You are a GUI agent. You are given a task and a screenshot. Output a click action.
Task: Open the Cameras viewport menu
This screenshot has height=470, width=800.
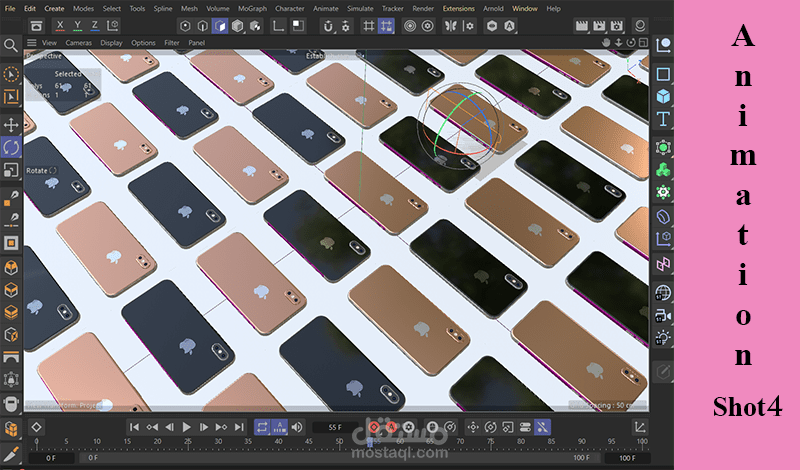click(79, 43)
